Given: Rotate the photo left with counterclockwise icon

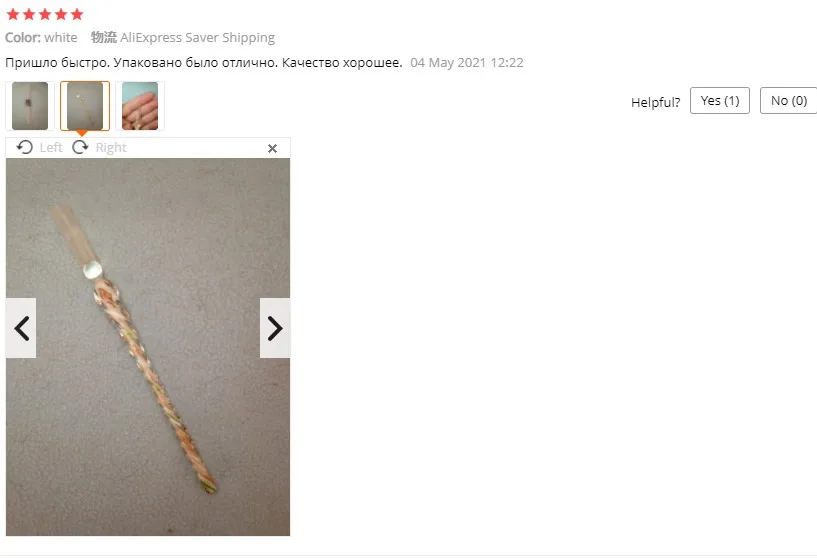Looking at the screenshot, I should [x=24, y=147].
